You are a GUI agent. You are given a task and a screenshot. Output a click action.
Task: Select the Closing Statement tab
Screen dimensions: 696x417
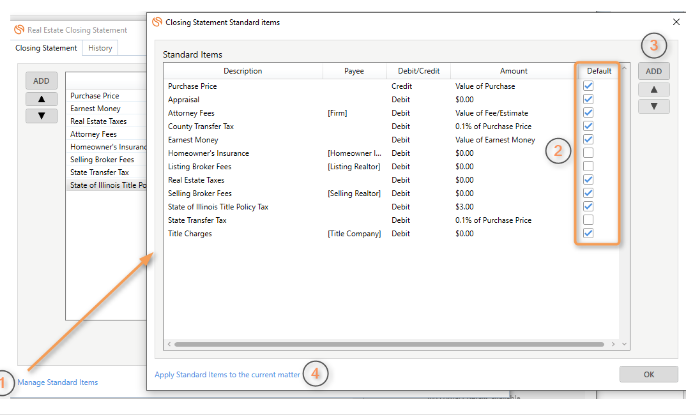click(x=47, y=48)
